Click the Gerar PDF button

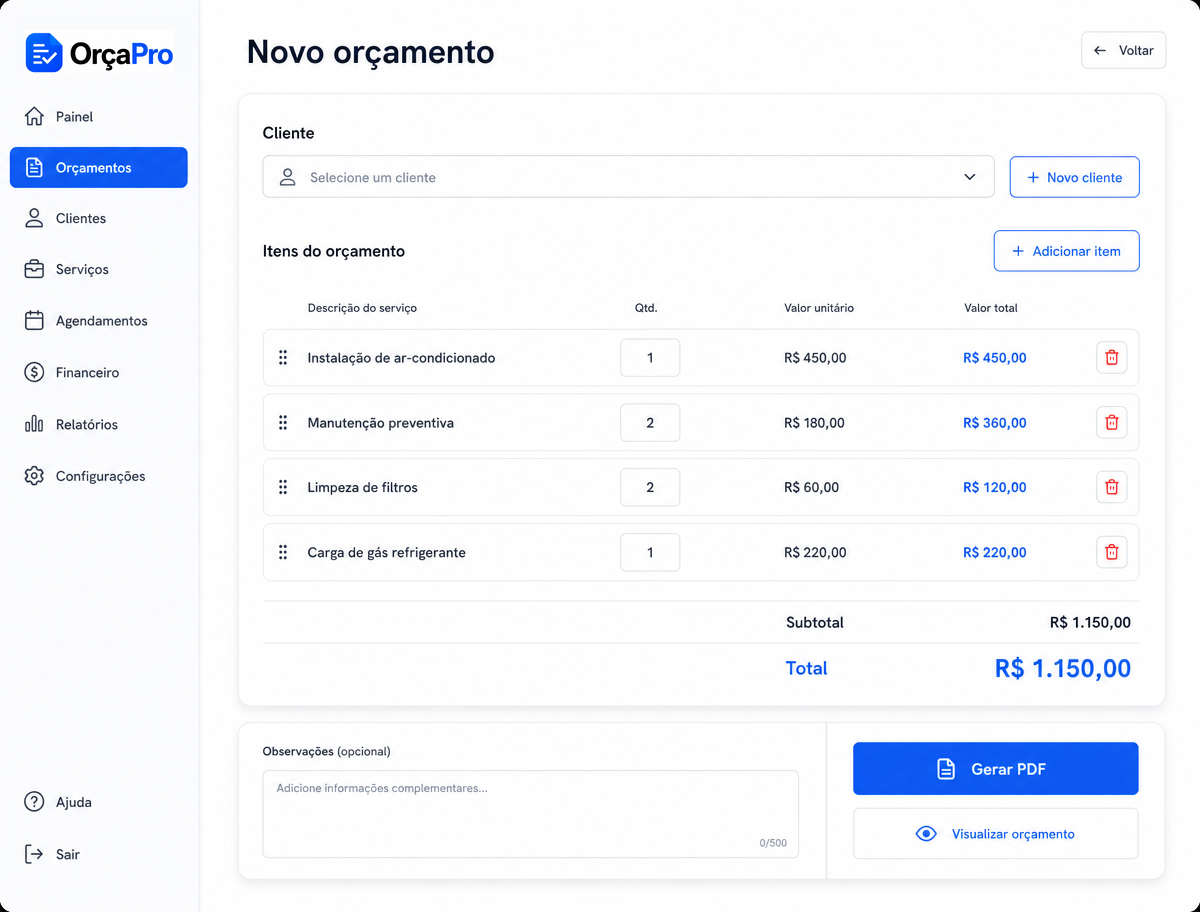coord(995,769)
